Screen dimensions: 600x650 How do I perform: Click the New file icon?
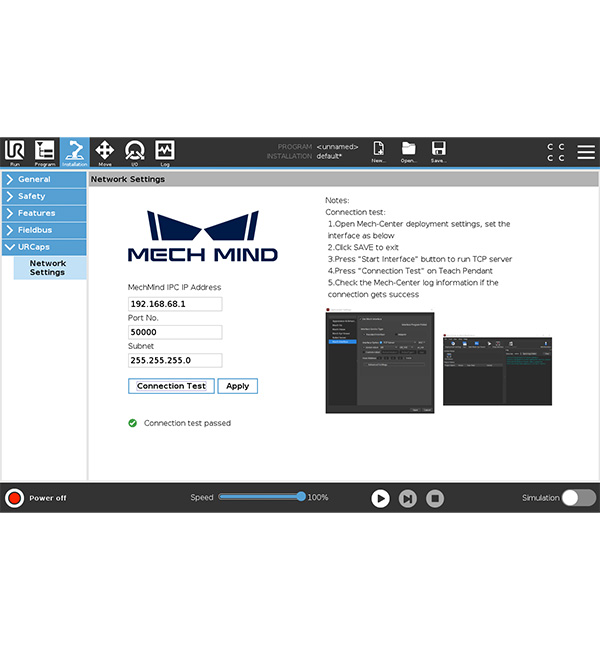(378, 152)
